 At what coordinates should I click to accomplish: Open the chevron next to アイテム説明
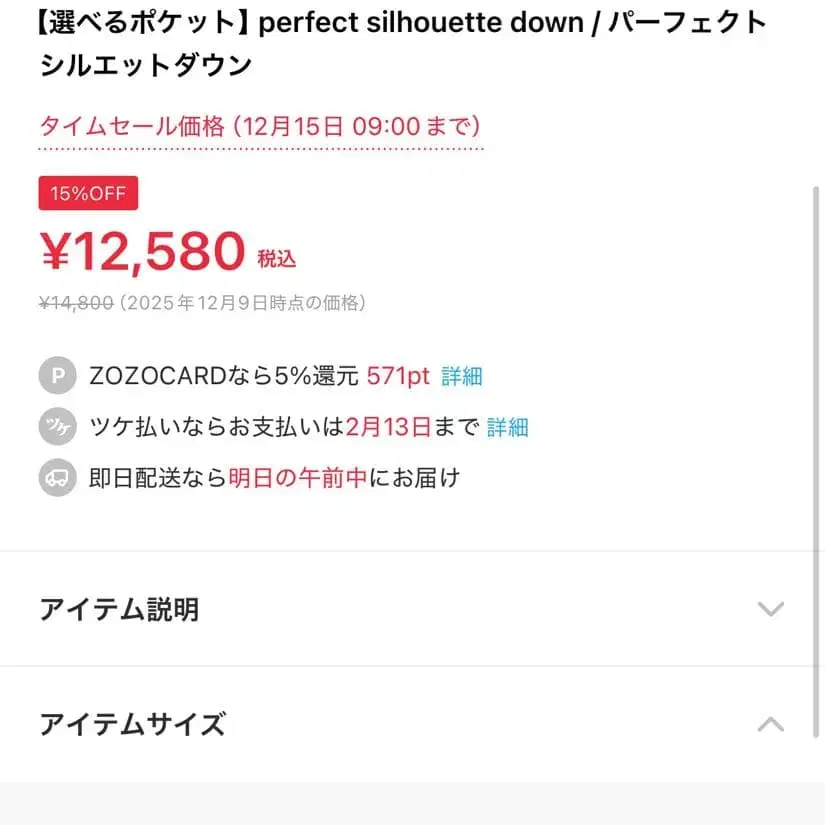(770, 608)
